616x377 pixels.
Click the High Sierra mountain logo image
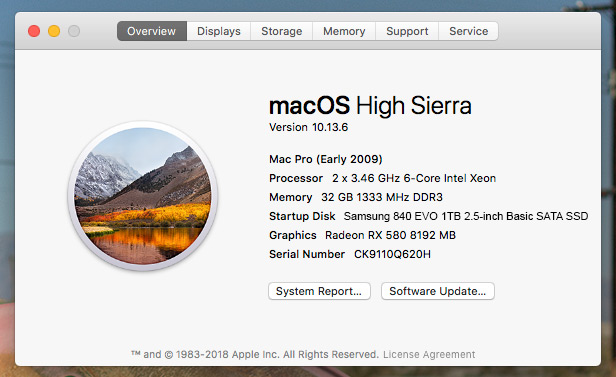click(x=143, y=196)
